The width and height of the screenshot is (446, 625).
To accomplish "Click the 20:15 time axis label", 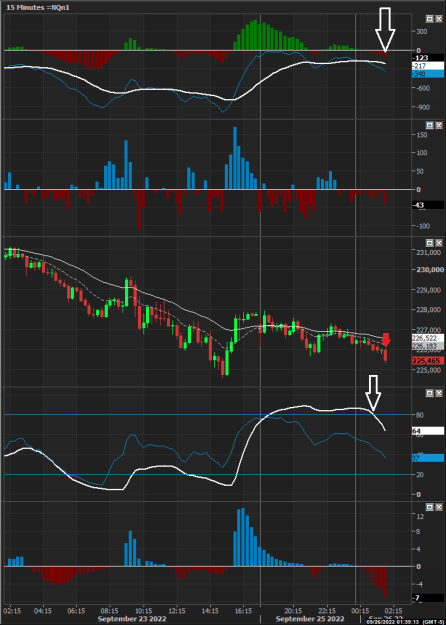I will 293,611.
